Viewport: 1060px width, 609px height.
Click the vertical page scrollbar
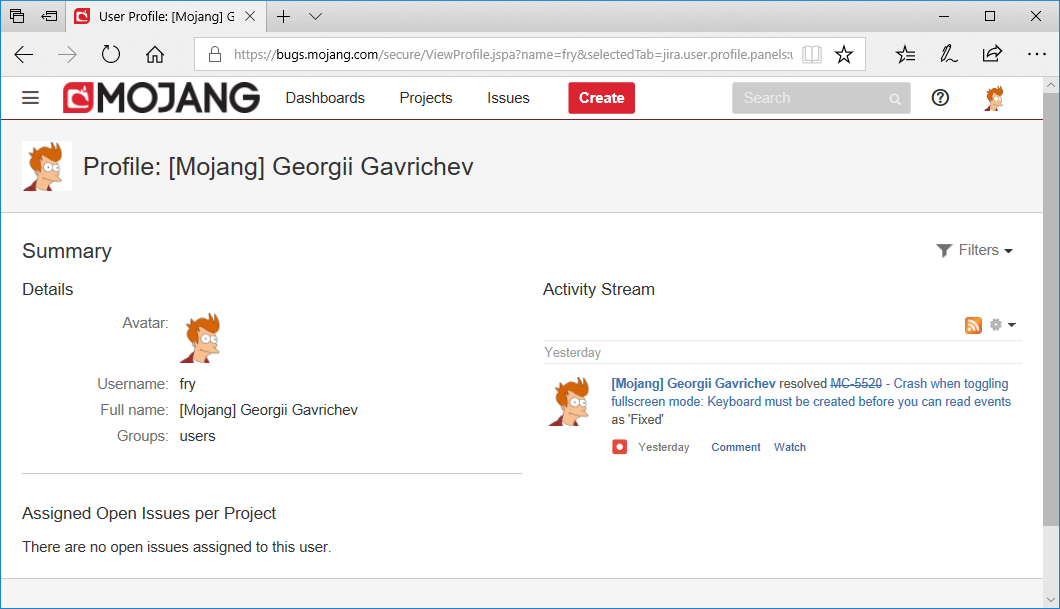[x=1050, y=300]
